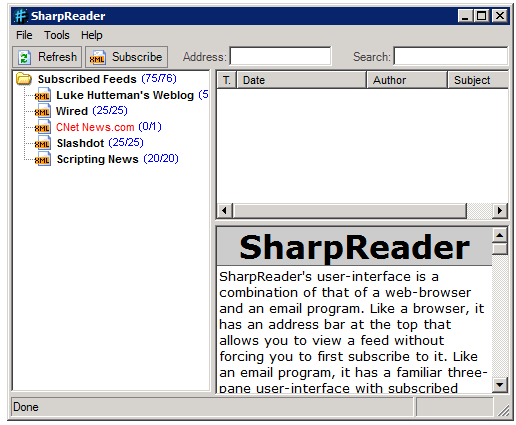Select the Wired feed
The height and width of the screenshot is (425, 516).
pos(72,111)
